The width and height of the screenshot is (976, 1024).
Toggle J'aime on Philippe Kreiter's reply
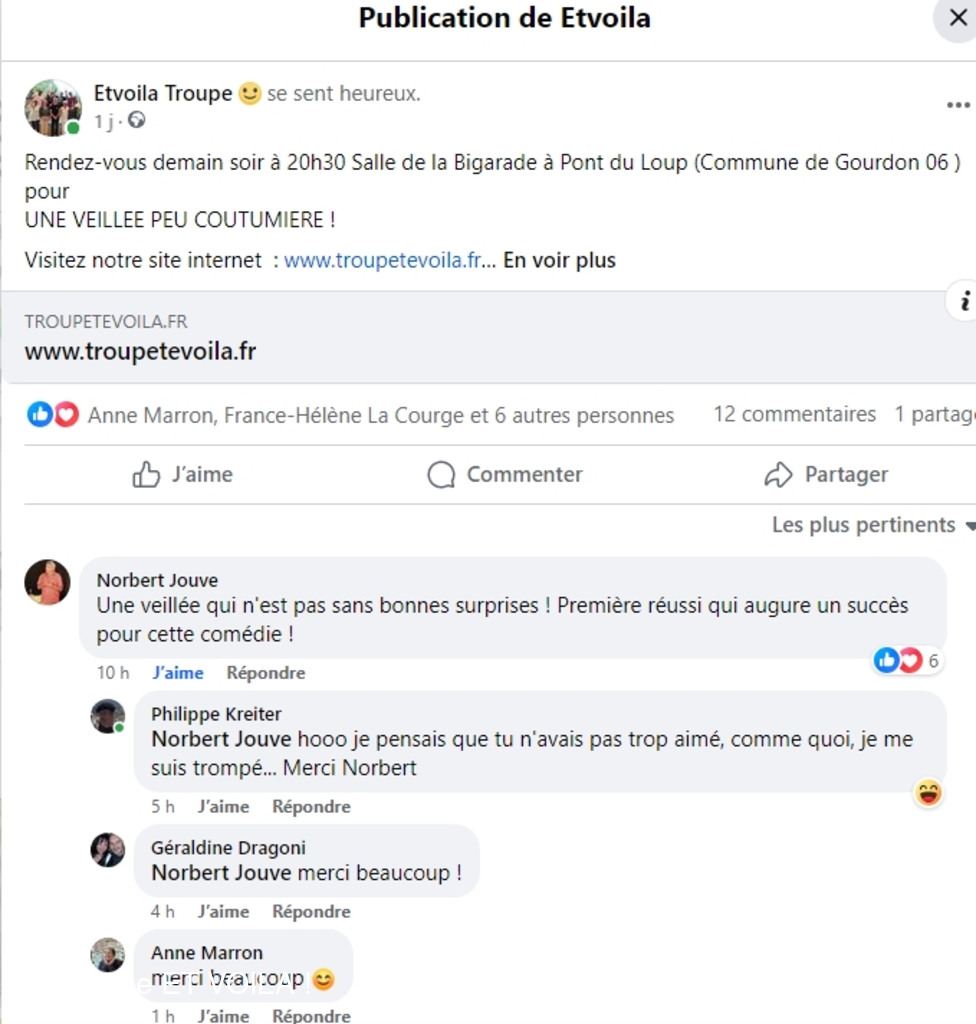pos(223,807)
